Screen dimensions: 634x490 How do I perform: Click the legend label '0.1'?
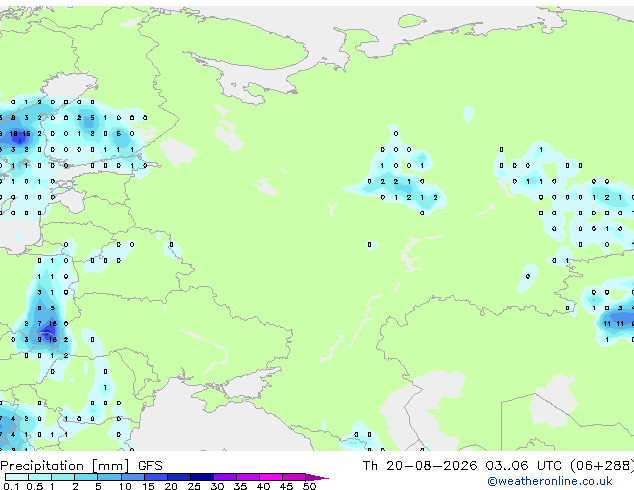tap(12, 486)
